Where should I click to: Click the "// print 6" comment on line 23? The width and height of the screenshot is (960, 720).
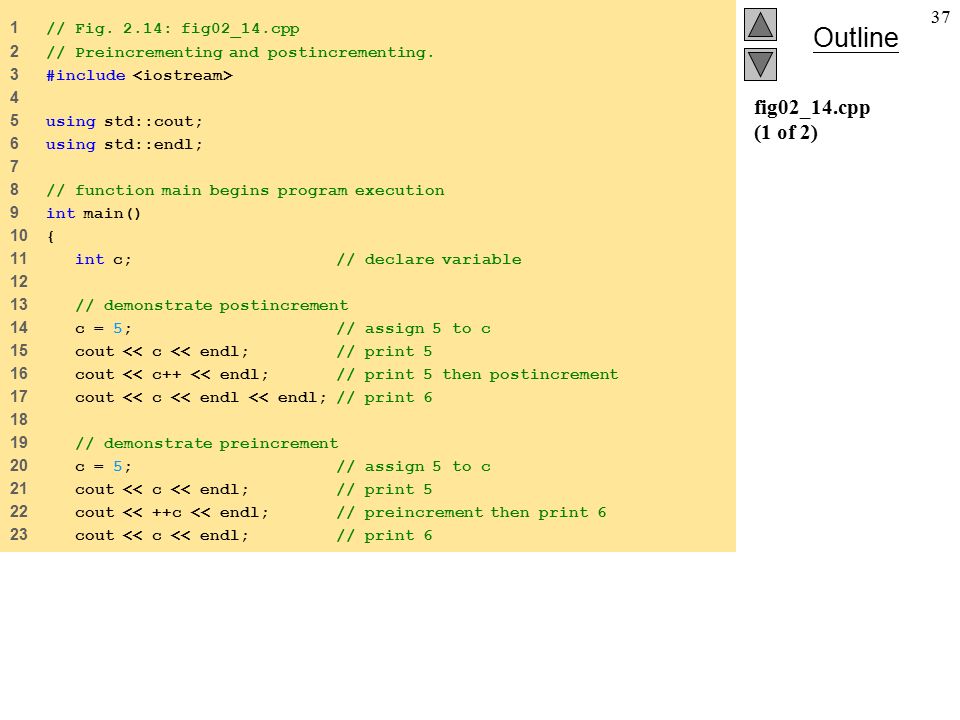coord(384,536)
